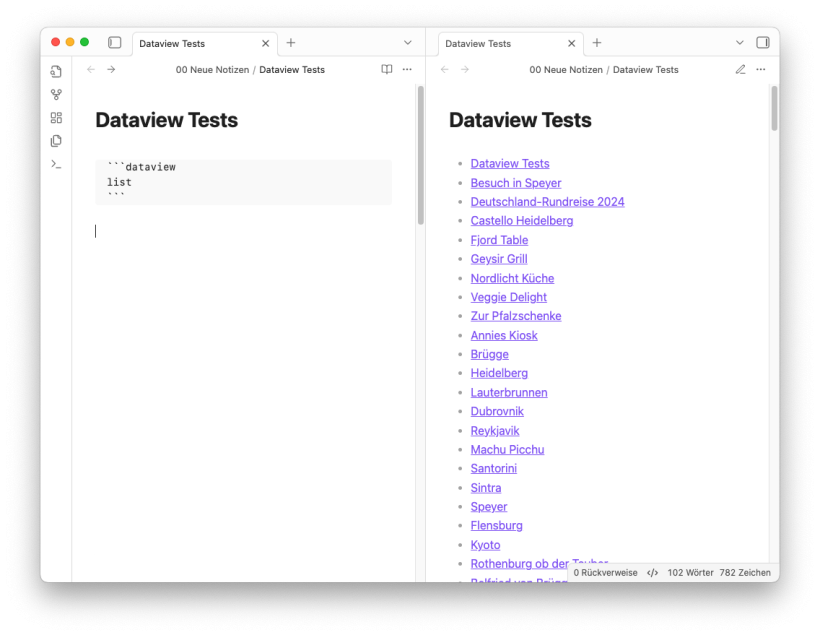Viewport: 820px width, 635px height.
Task: Open Deutschland-Rundreise 2024 note
Action: pyautogui.click(x=548, y=202)
